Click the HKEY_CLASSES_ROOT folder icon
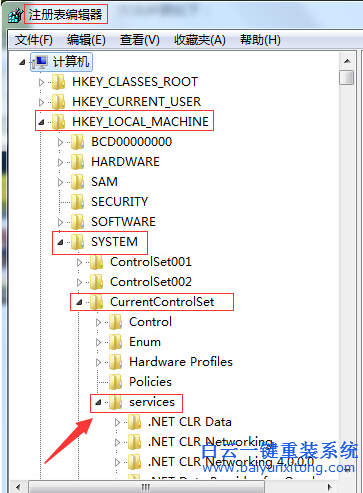The width and height of the screenshot is (363, 493). (59, 82)
